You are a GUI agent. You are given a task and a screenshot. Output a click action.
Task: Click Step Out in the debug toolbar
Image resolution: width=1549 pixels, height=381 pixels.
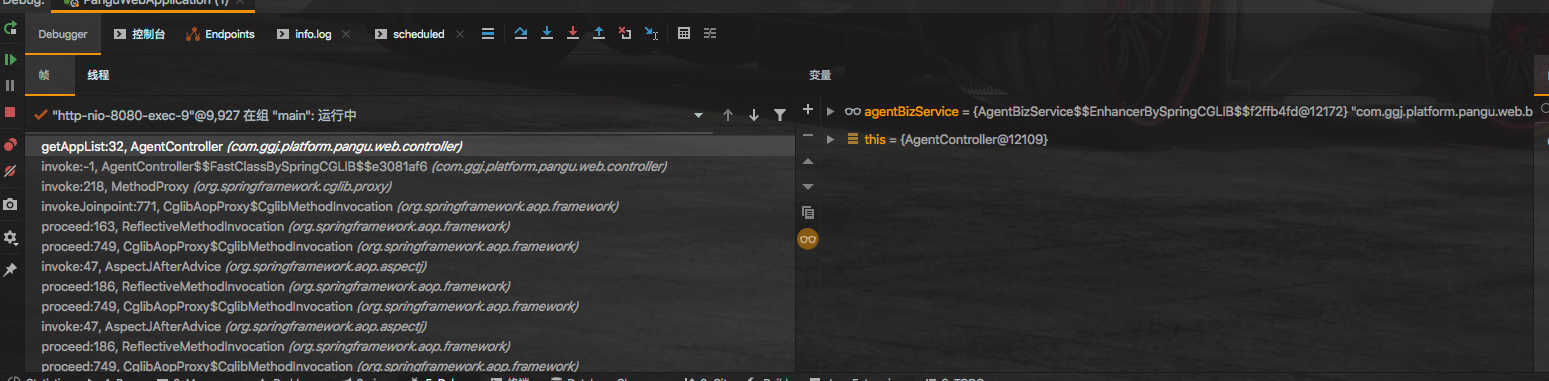point(599,33)
